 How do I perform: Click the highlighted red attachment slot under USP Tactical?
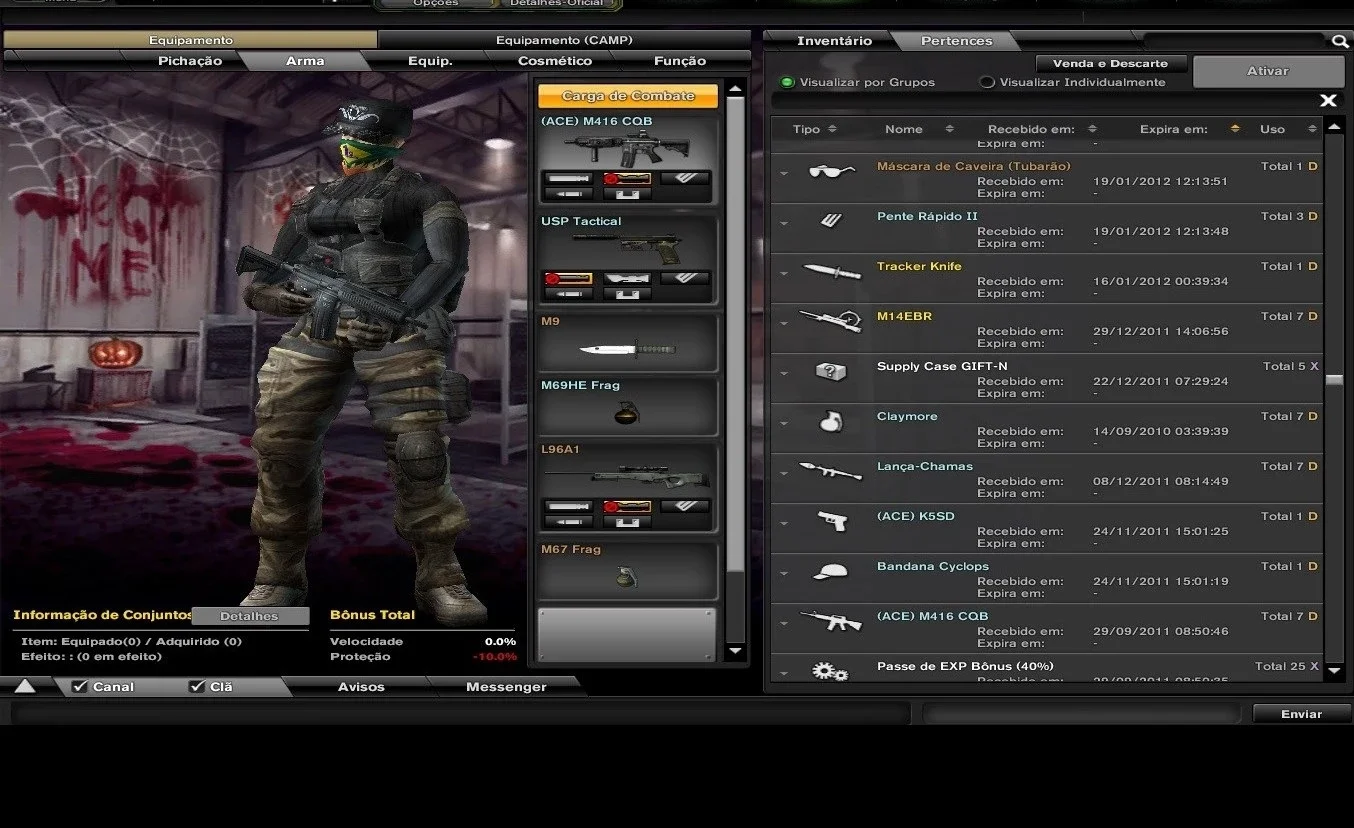(568, 279)
